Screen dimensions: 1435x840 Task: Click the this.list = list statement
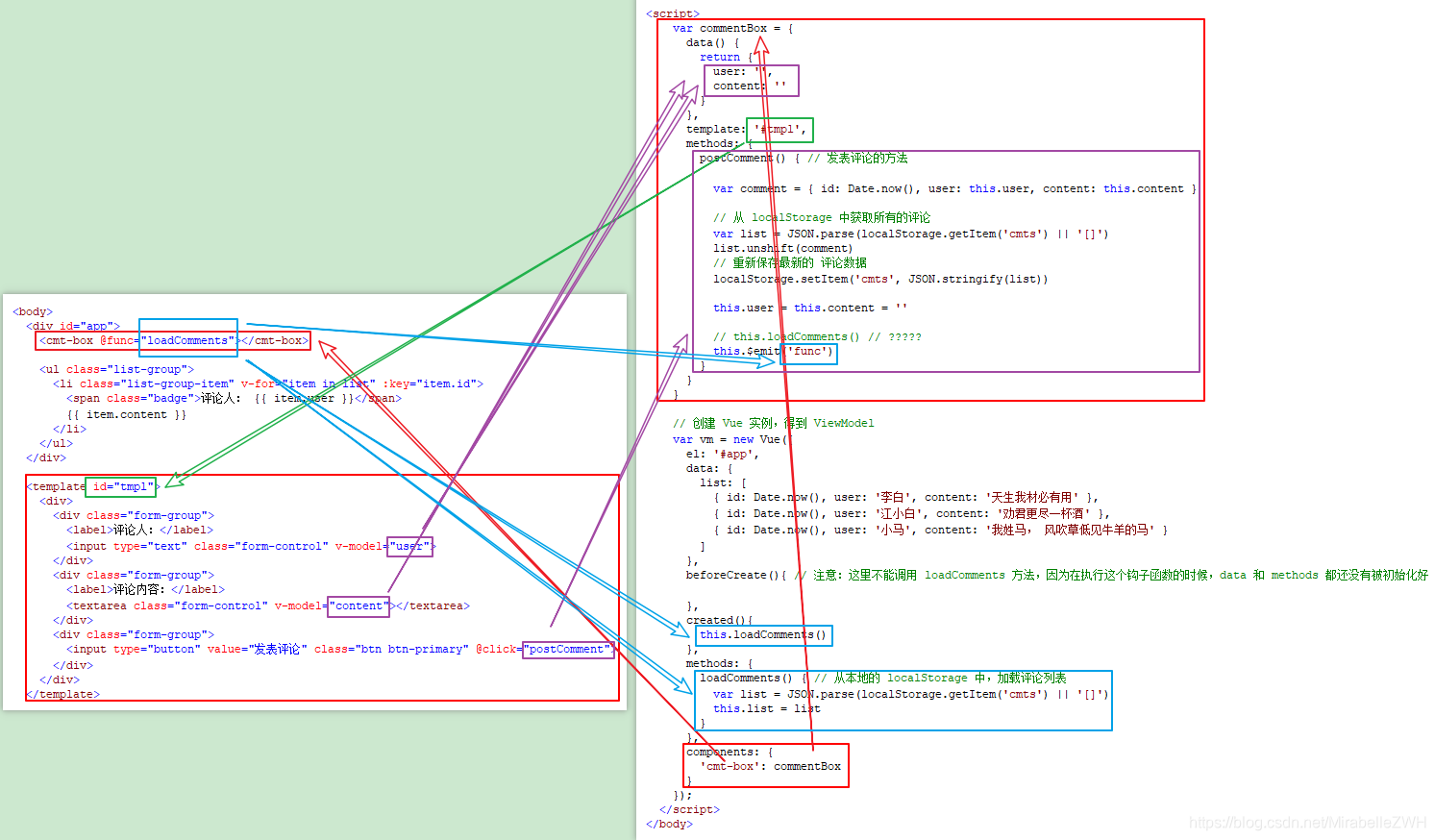pyautogui.click(x=767, y=708)
